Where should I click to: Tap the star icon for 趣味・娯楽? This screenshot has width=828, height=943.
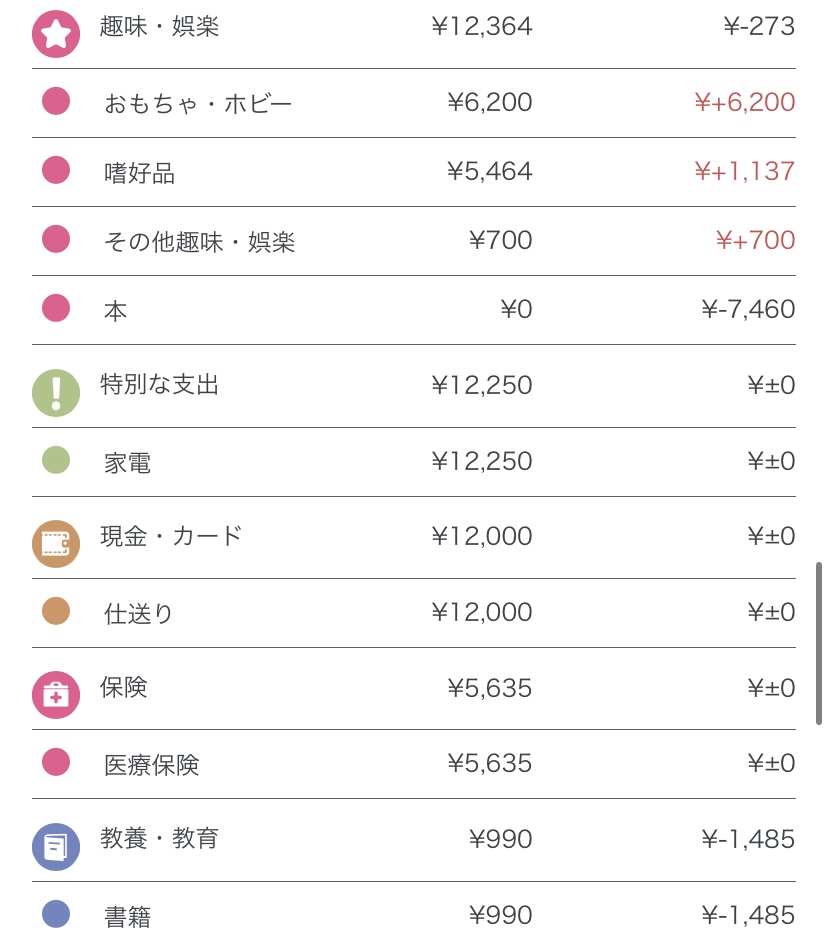click(56, 34)
